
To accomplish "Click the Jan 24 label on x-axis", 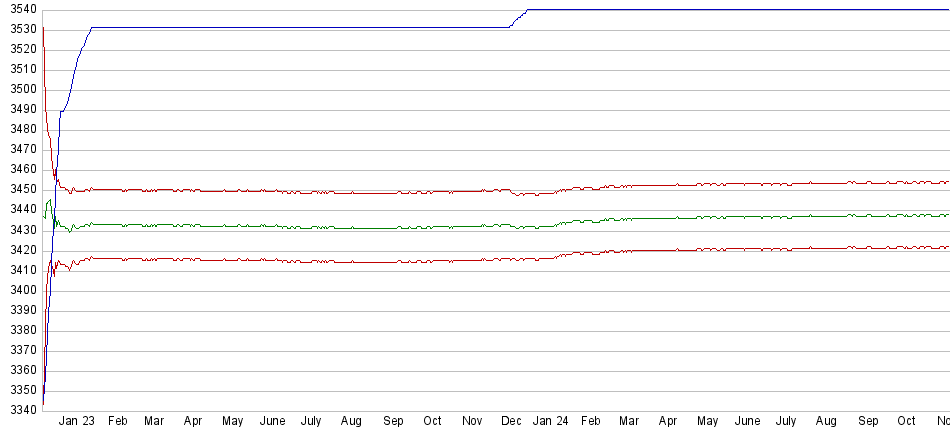I will click(x=549, y=422).
